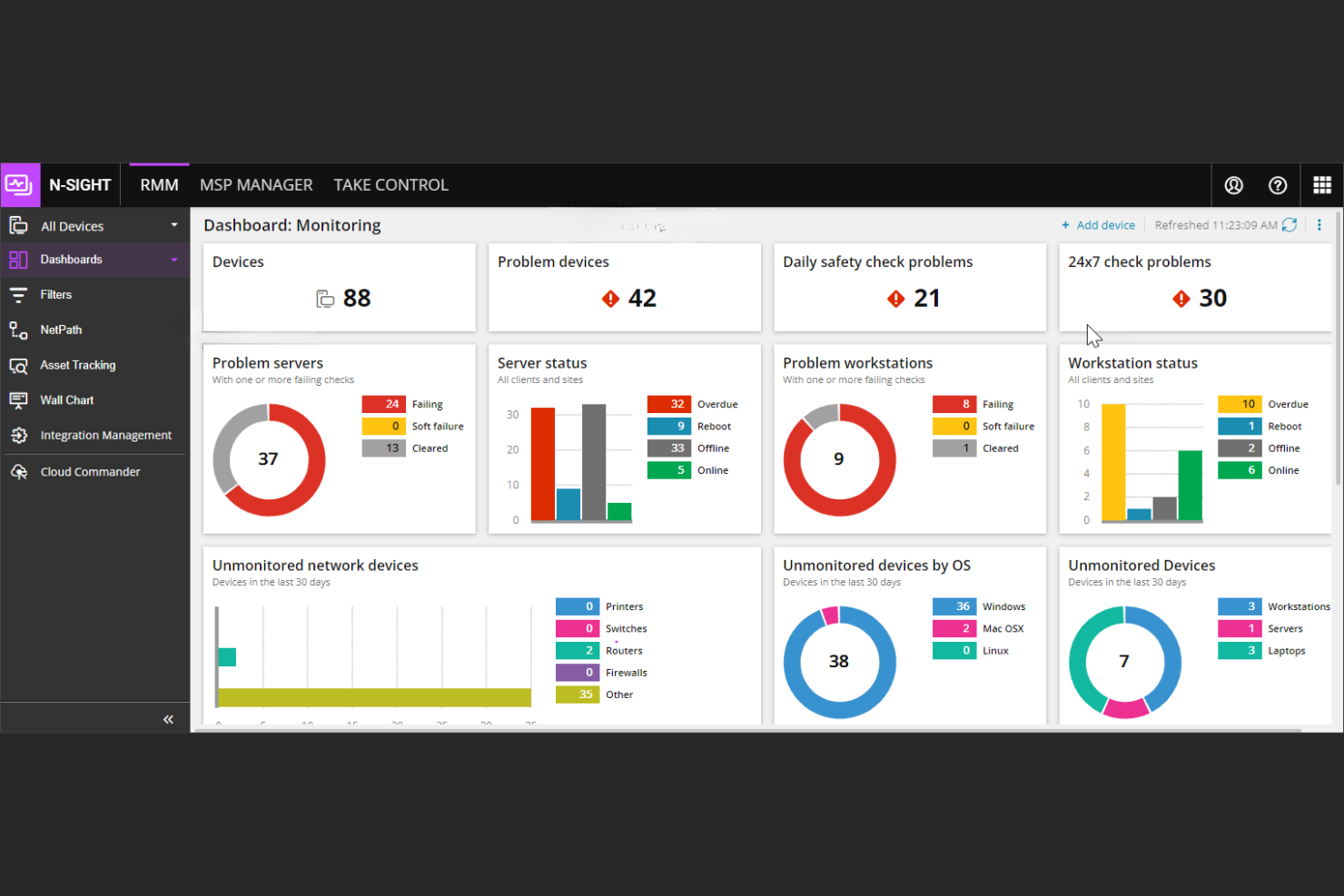Click Server status Online swatch 5
This screenshot has width=1344, height=896.
point(669,470)
